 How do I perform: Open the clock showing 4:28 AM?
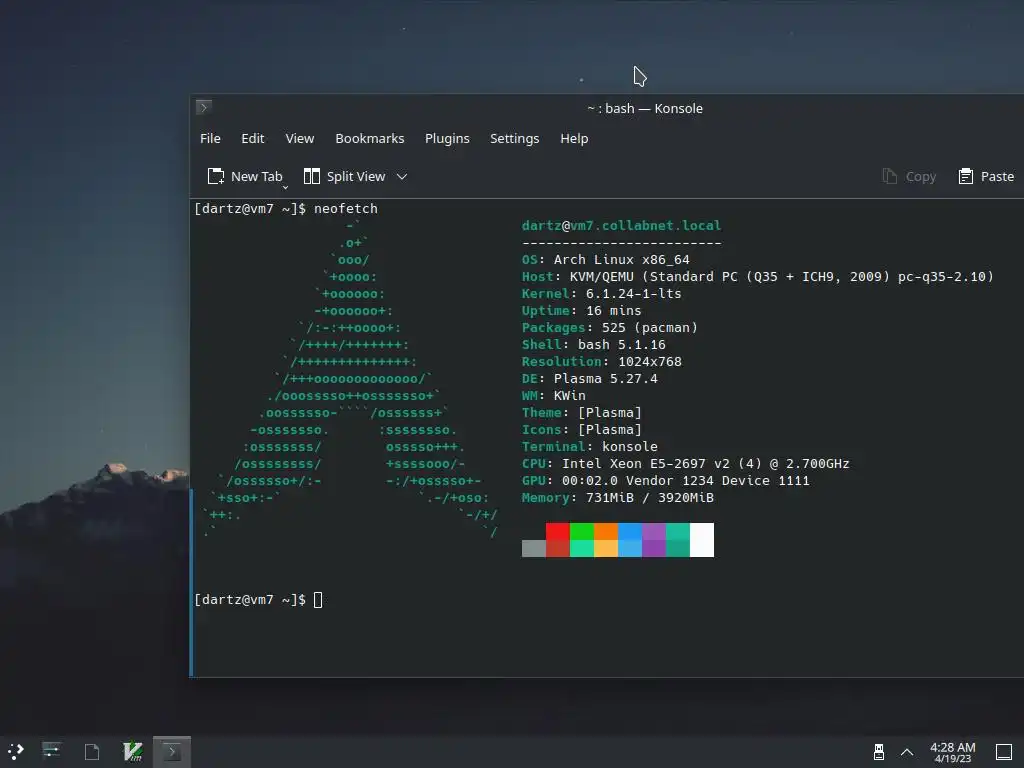pyautogui.click(x=953, y=752)
